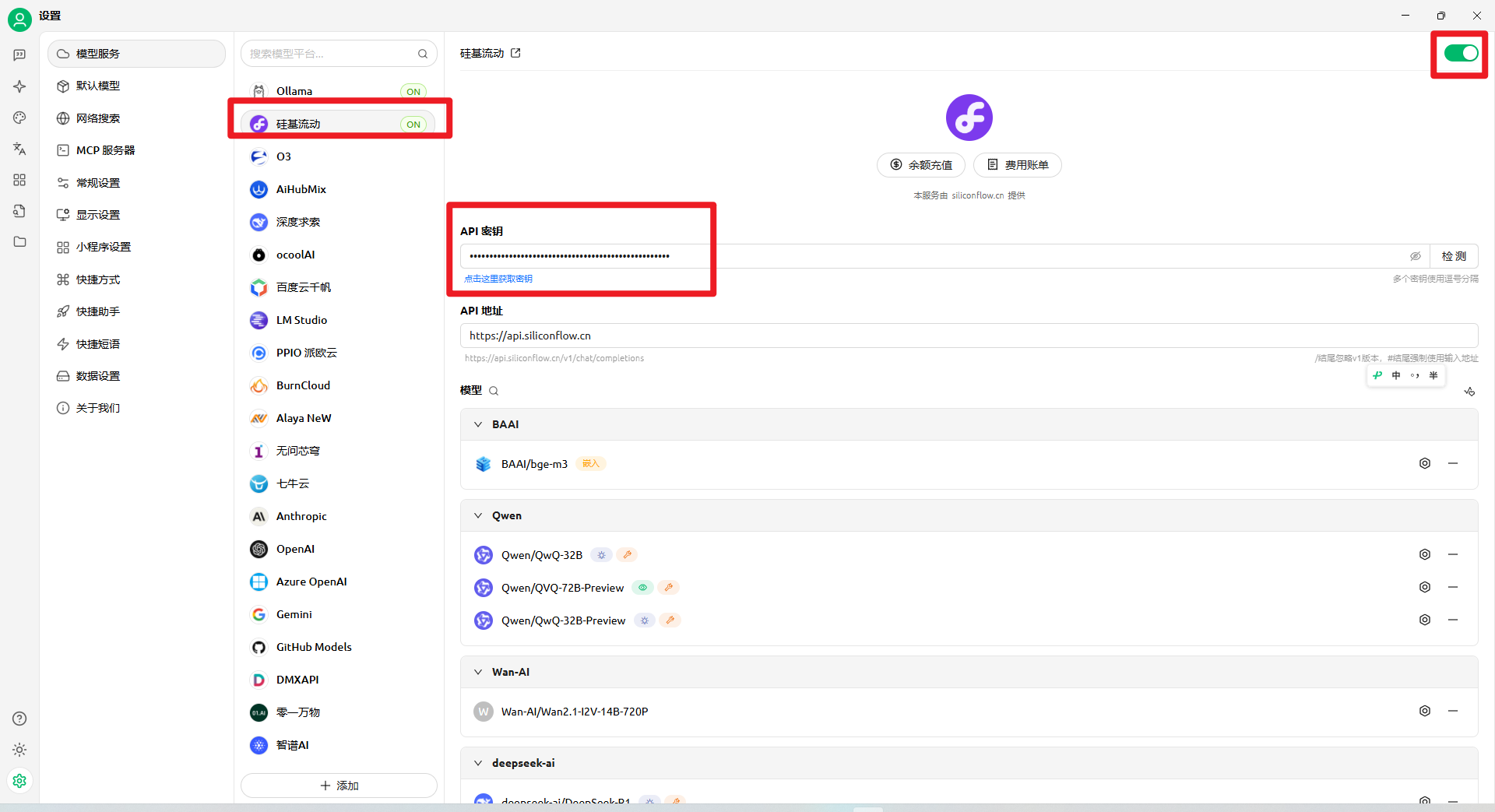Toggle the 硅基流动 provider enable switch
The width and height of the screenshot is (1495, 812).
[x=1461, y=53]
